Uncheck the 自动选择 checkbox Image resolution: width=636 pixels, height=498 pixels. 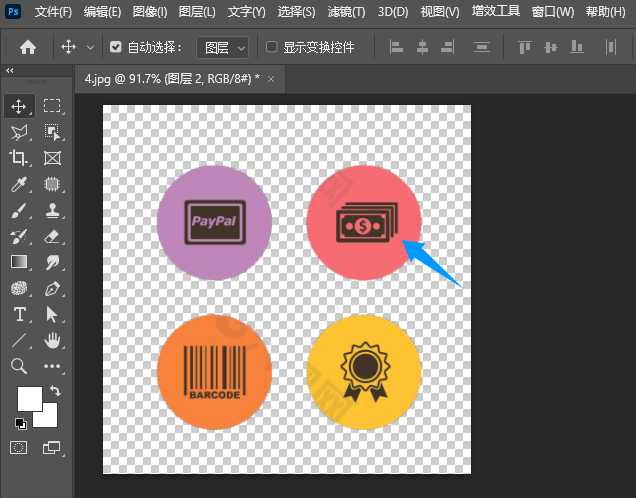116,47
